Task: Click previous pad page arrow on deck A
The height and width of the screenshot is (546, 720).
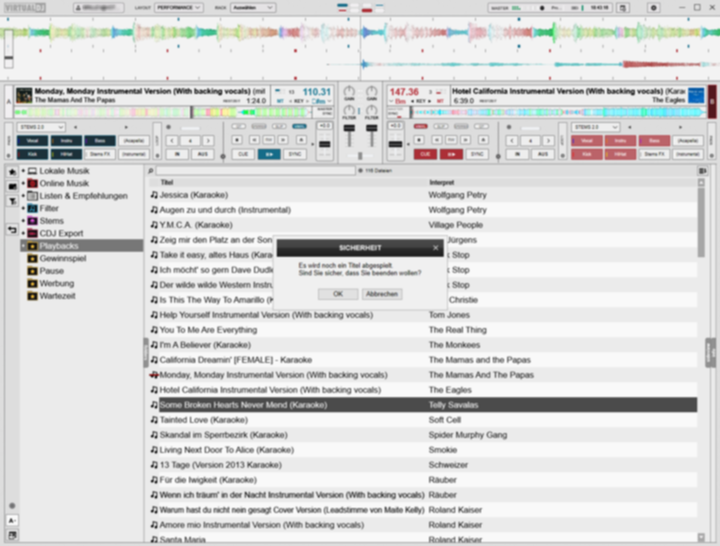Action: pos(76,127)
